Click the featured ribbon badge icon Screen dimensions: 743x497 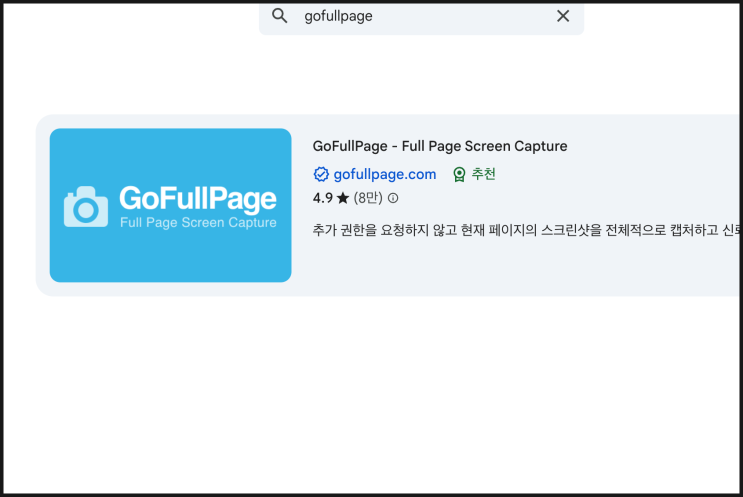pos(459,174)
